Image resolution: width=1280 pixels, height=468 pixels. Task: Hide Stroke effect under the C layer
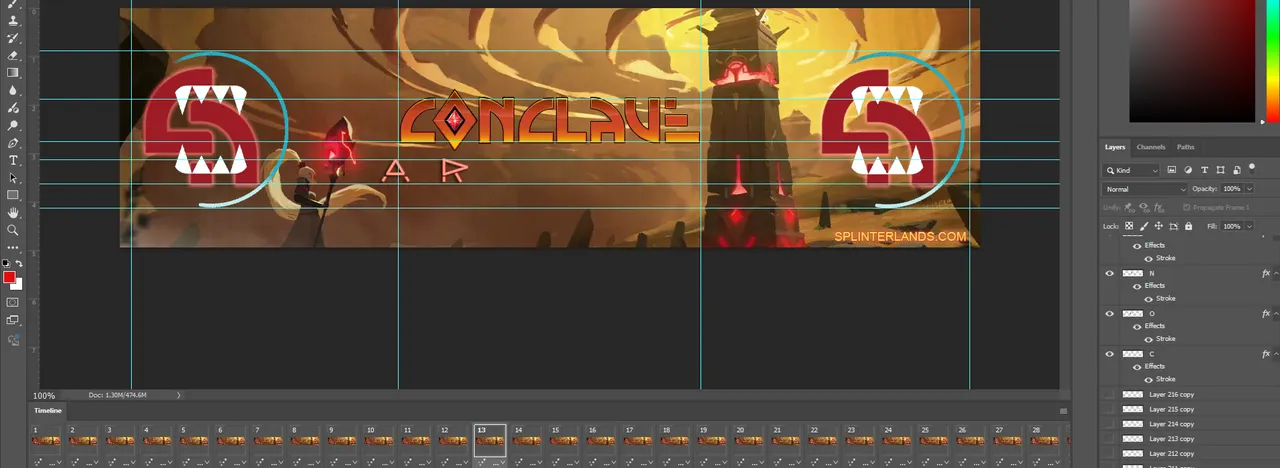click(x=1148, y=379)
